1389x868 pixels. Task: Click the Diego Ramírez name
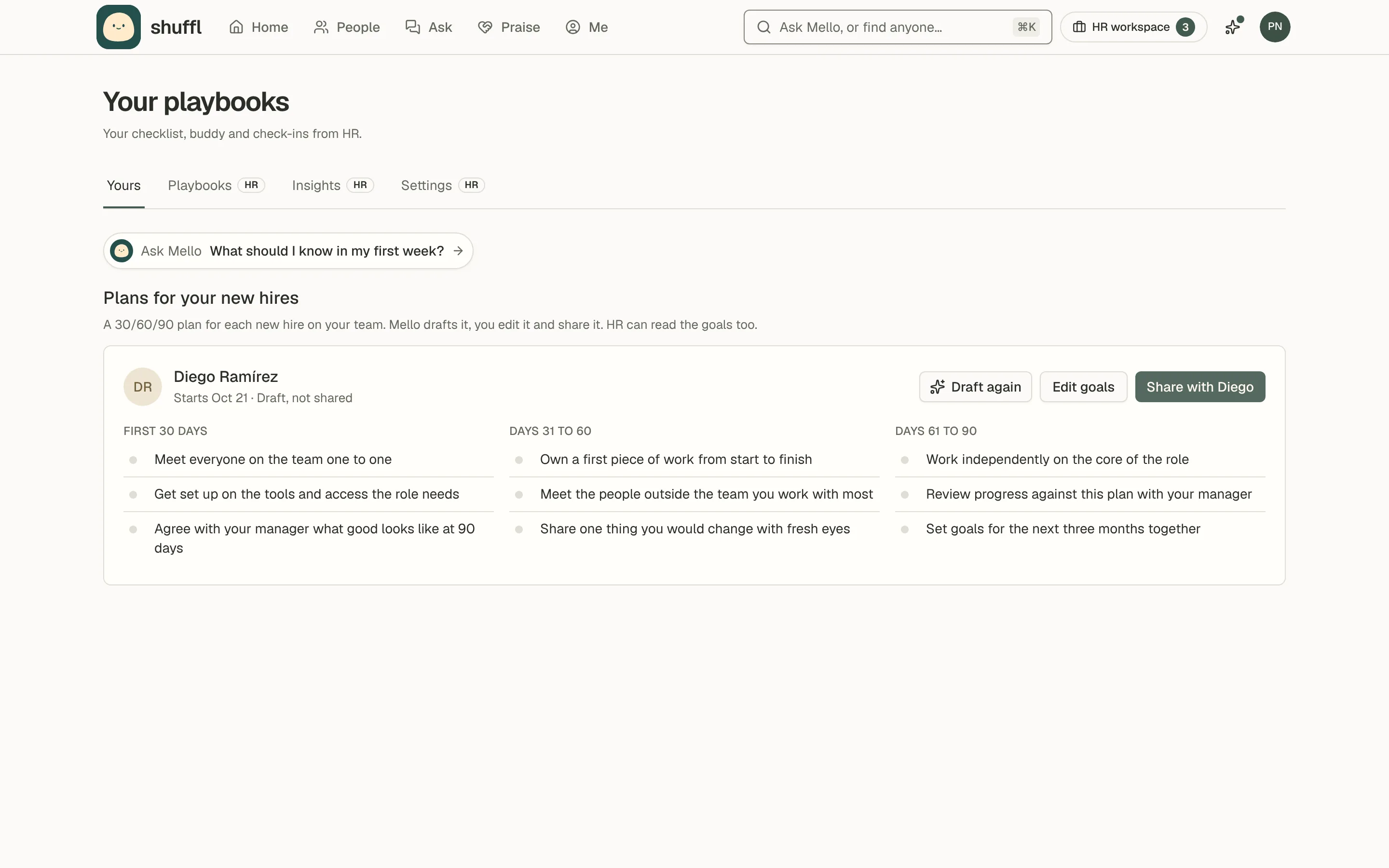coord(226,377)
